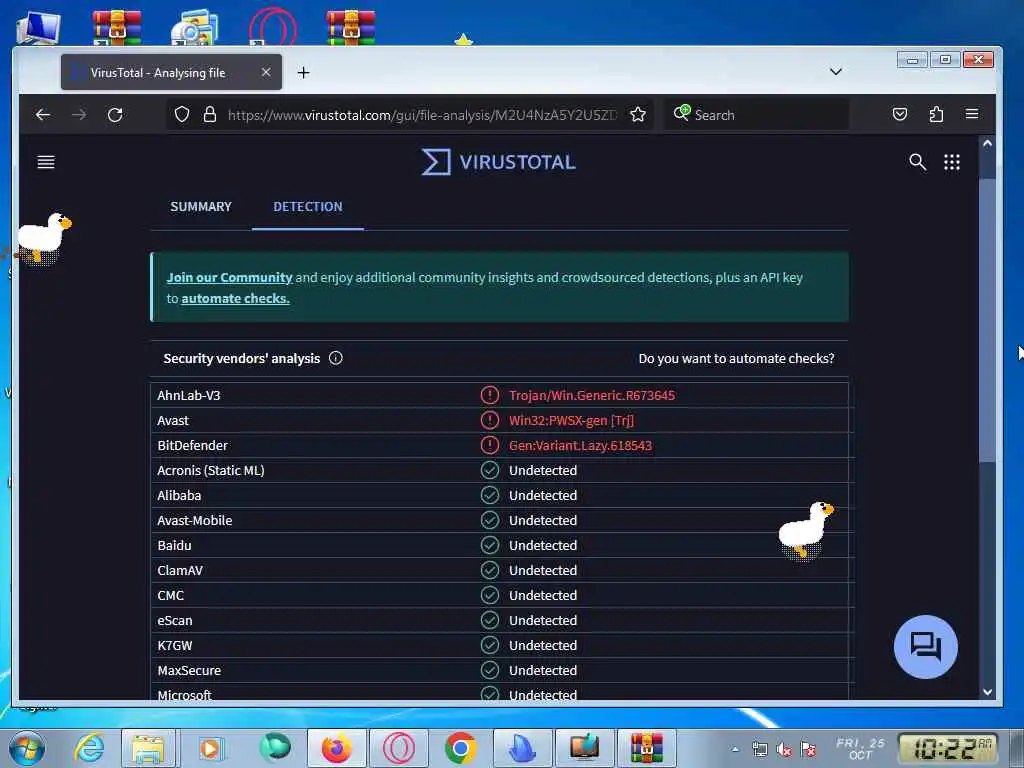This screenshot has height=768, width=1024.
Task: Open the Windows Start button
Action: (26, 748)
